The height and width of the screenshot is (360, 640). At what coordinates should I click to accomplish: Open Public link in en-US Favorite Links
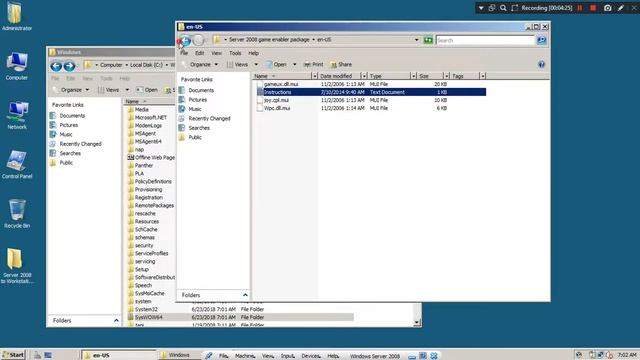[195, 137]
